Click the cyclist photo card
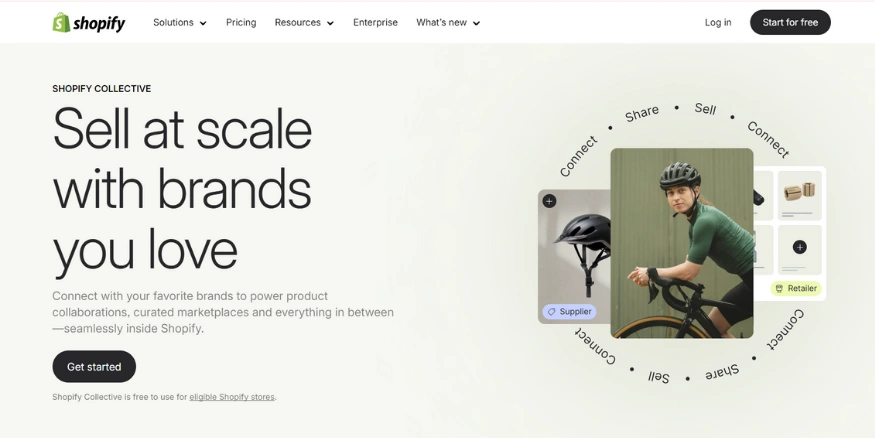875x438 pixels. pos(682,243)
